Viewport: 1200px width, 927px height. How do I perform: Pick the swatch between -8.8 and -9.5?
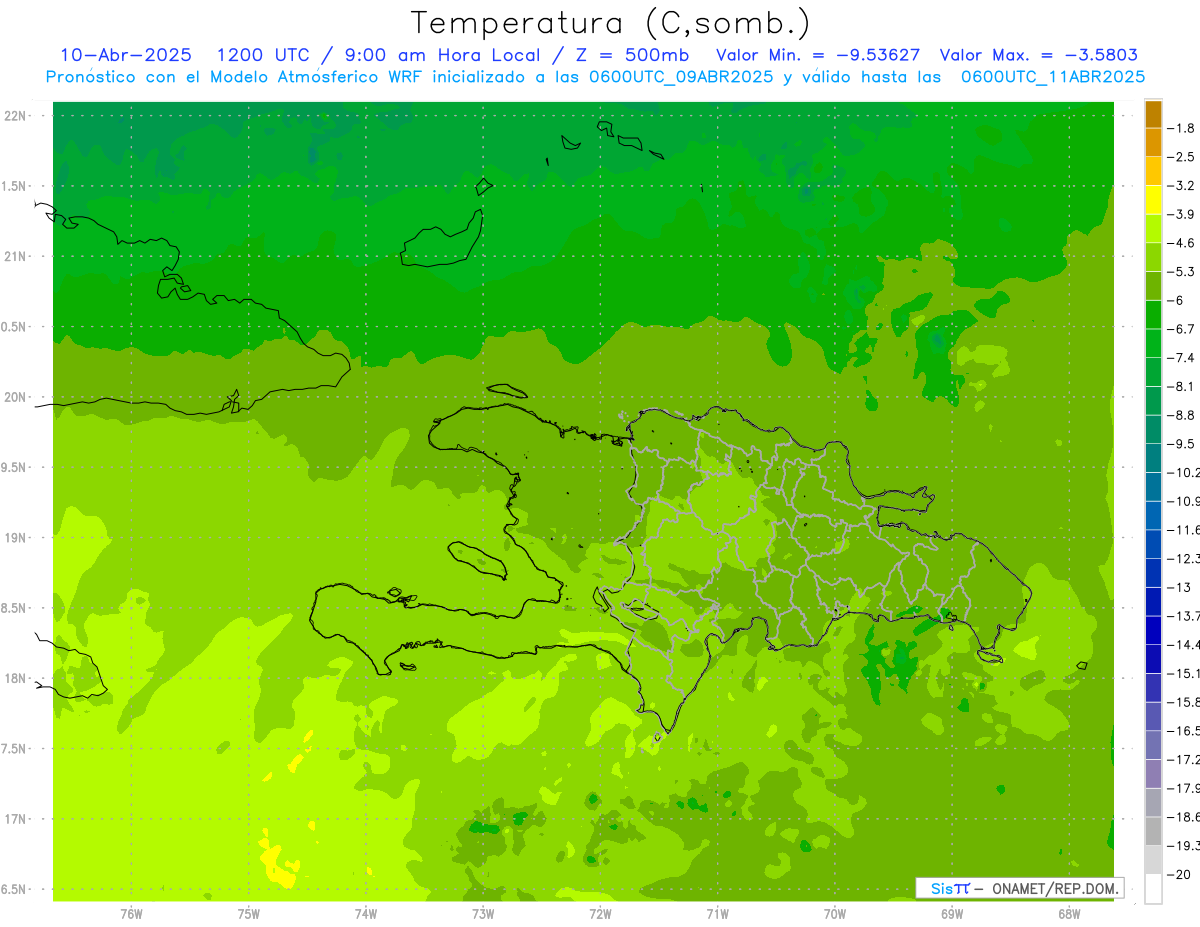pos(1153,430)
